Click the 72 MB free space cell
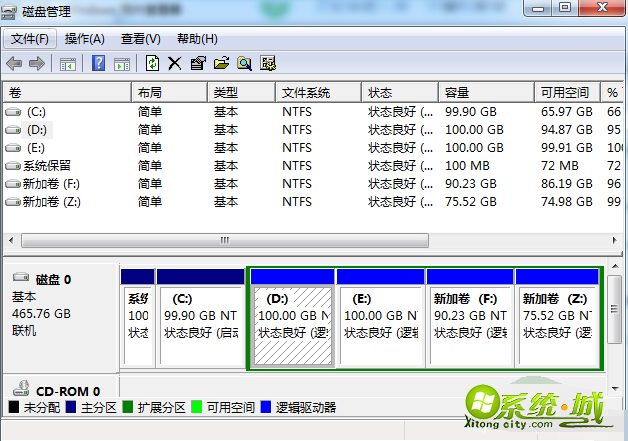 pyautogui.click(x=560, y=166)
